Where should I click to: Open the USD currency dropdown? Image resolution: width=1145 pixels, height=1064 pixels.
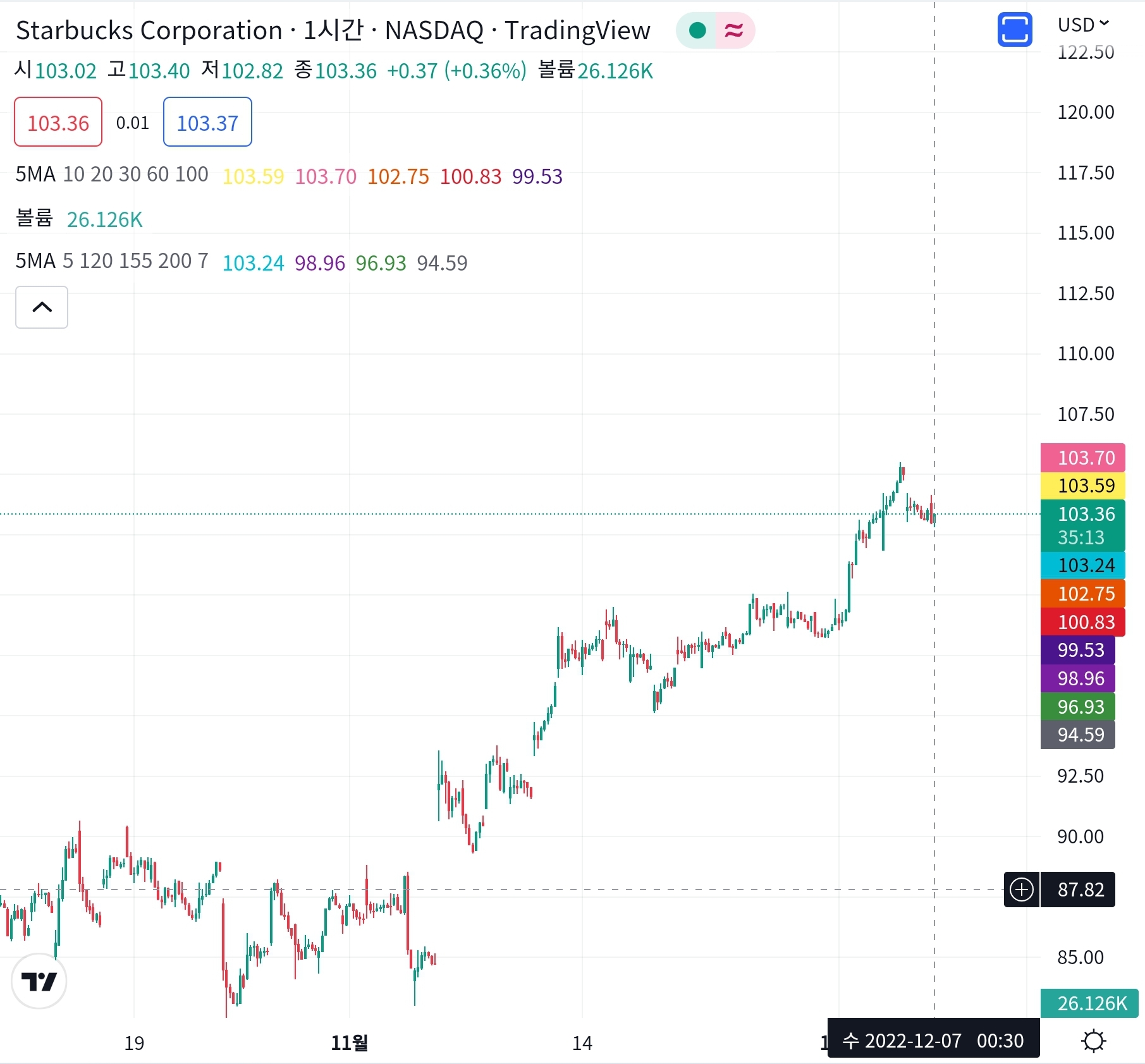tap(1084, 25)
